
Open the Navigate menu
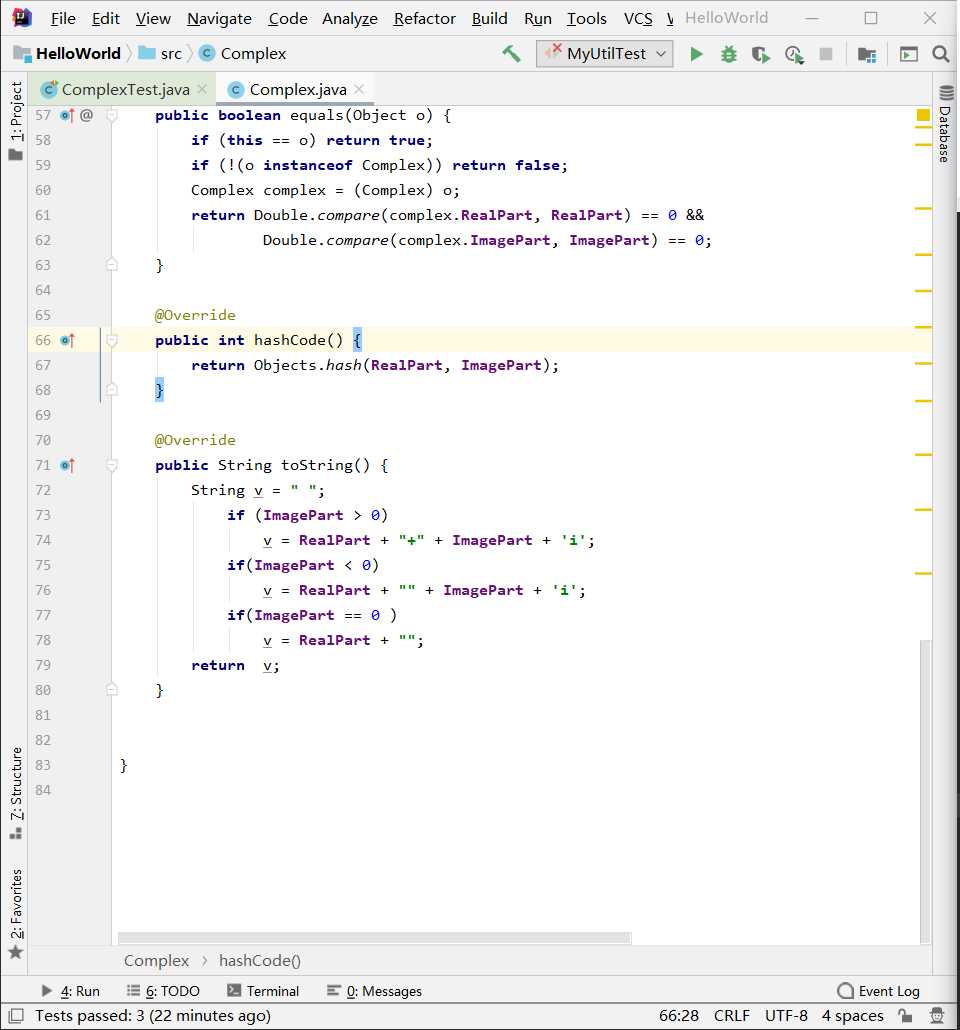point(219,18)
